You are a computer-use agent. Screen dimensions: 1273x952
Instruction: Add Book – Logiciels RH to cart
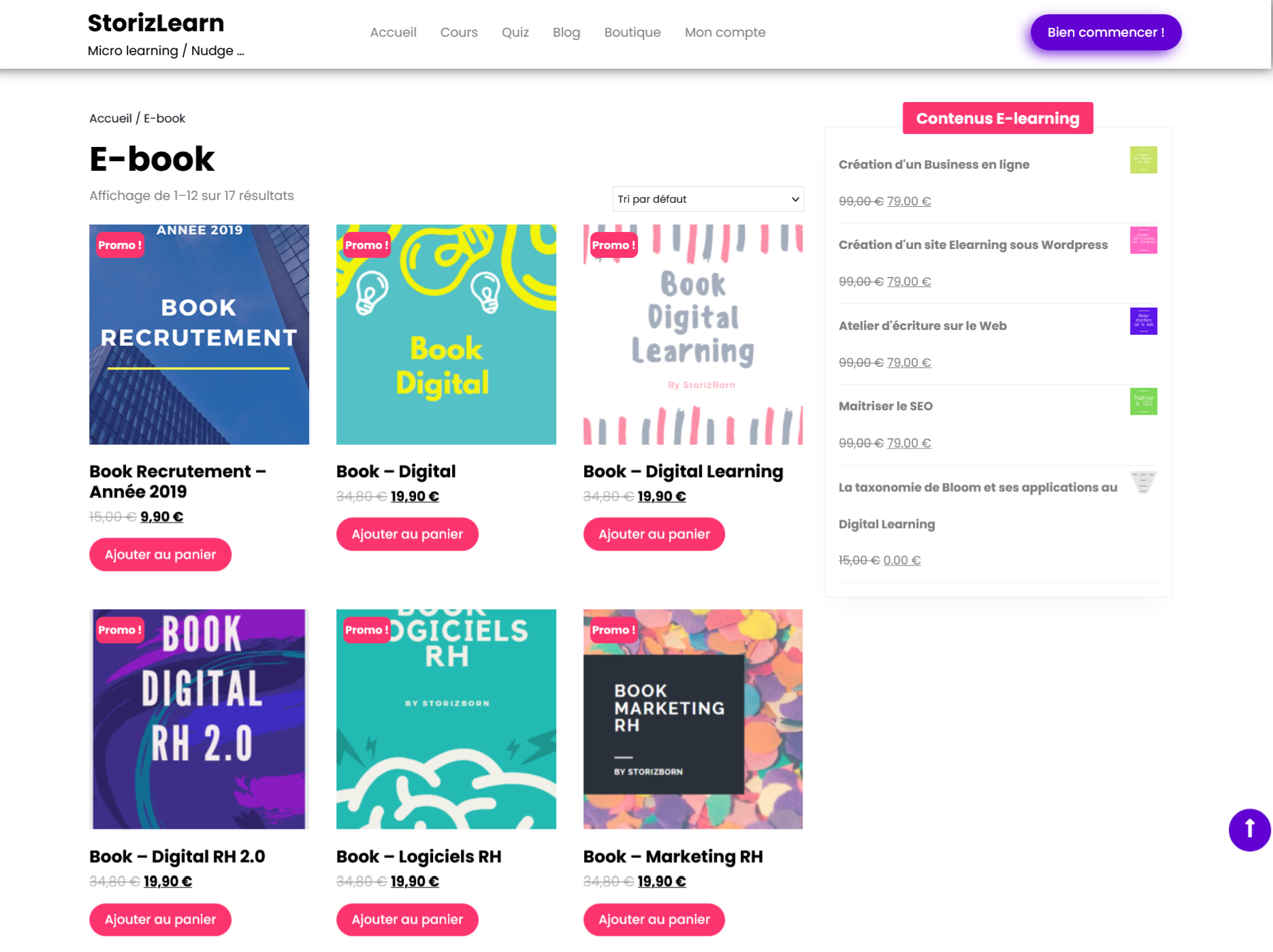407,919
